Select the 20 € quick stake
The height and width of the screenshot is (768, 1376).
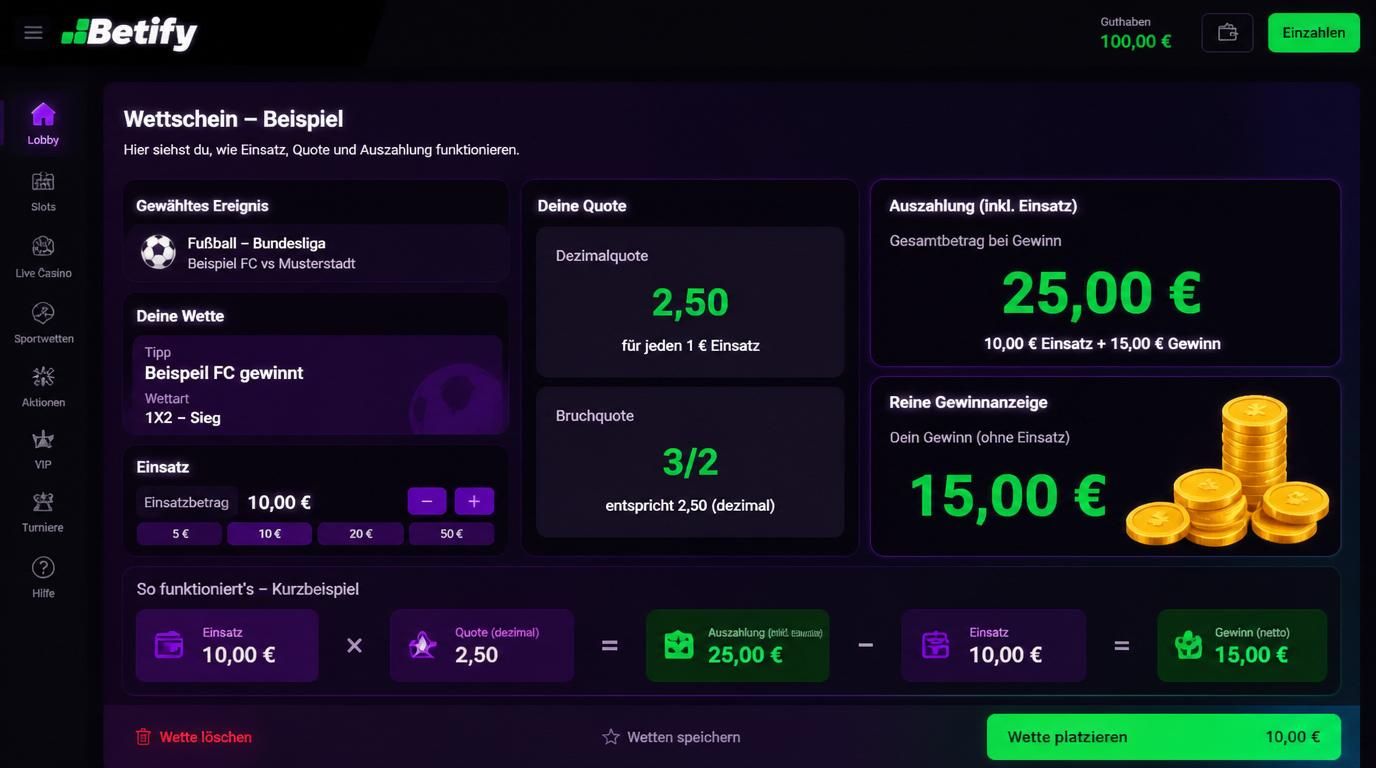coord(361,534)
